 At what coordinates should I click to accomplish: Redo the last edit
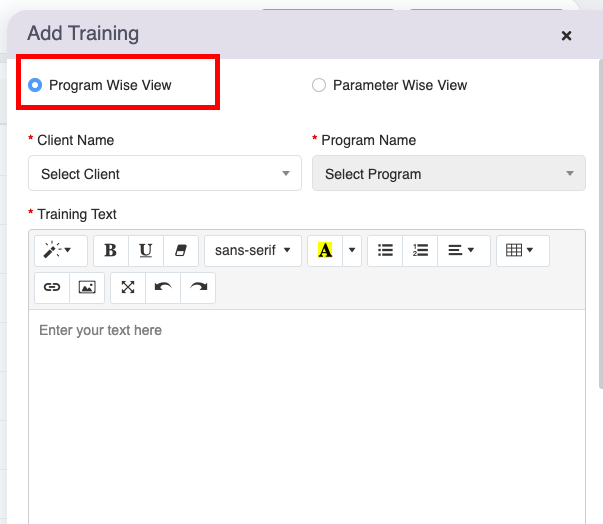(x=198, y=287)
